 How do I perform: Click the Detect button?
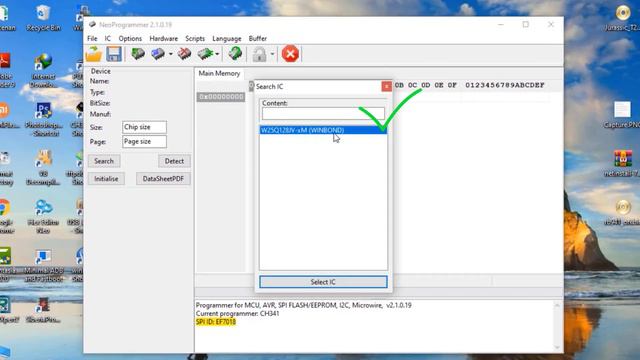coord(174,161)
